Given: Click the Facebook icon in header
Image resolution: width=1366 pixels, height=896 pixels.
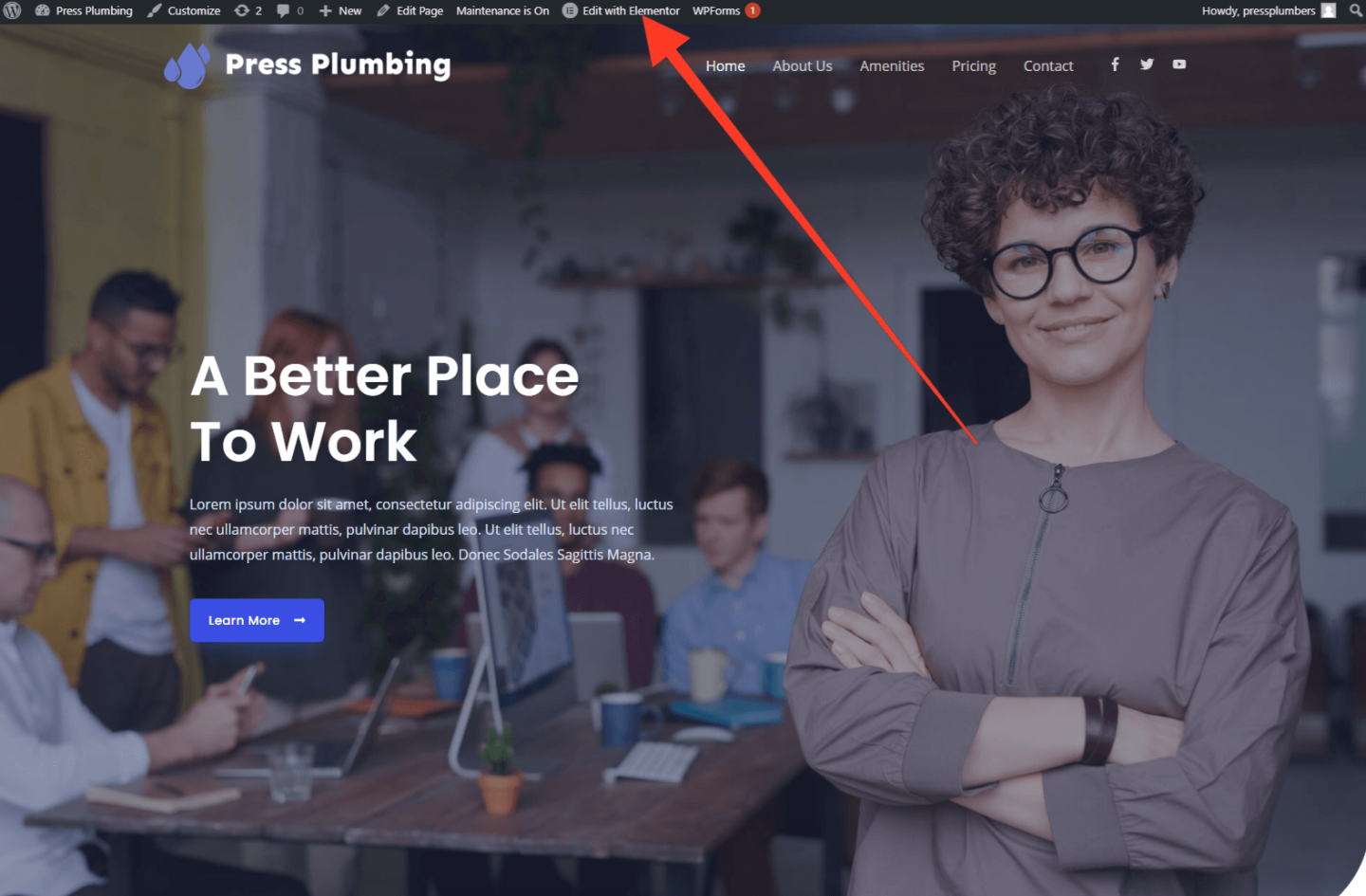Looking at the screenshot, I should [x=1115, y=64].
